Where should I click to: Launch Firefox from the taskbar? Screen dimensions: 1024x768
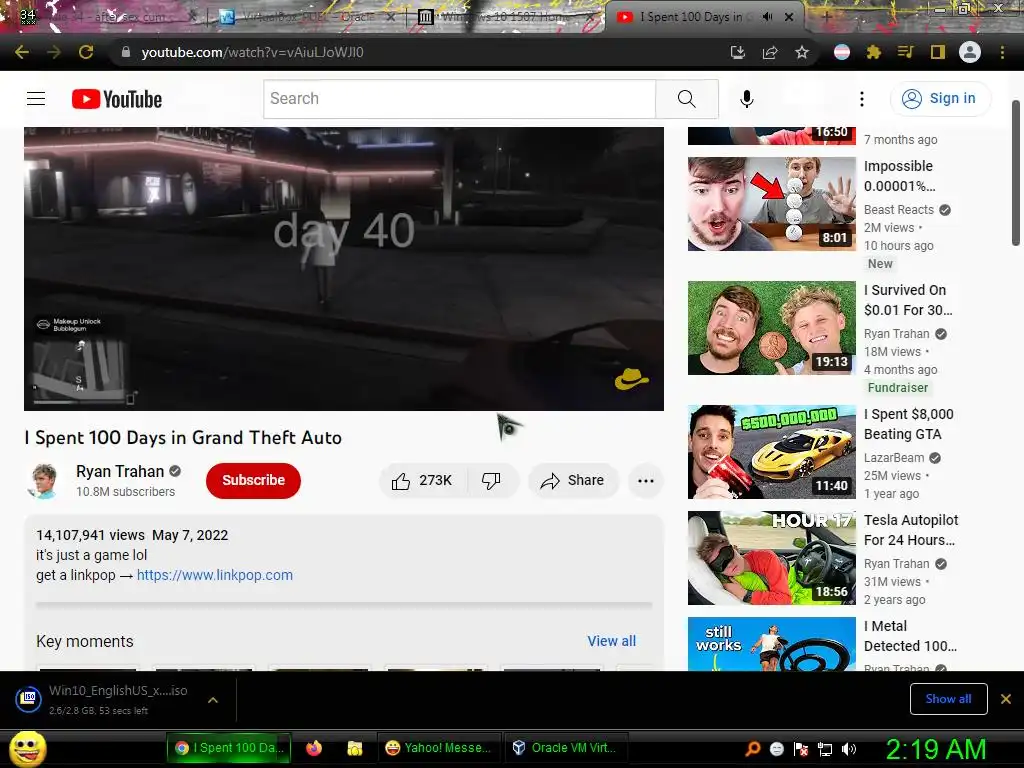tap(314, 748)
